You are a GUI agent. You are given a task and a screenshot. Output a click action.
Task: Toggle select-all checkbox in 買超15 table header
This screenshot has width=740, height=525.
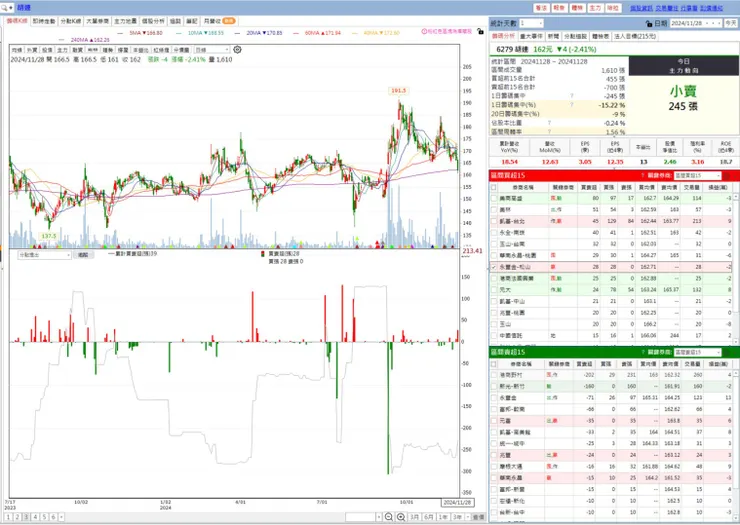tap(494, 187)
